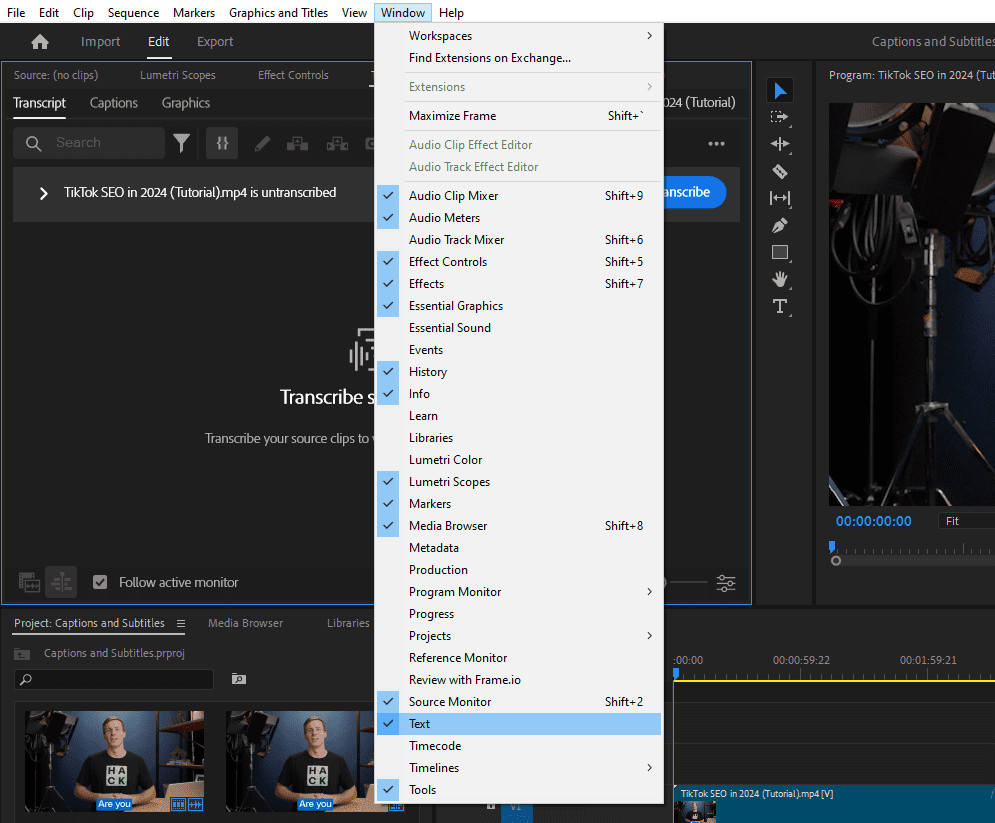Open the transcript filter funnel icon
Viewport: 995px width, 823px height.
181,144
